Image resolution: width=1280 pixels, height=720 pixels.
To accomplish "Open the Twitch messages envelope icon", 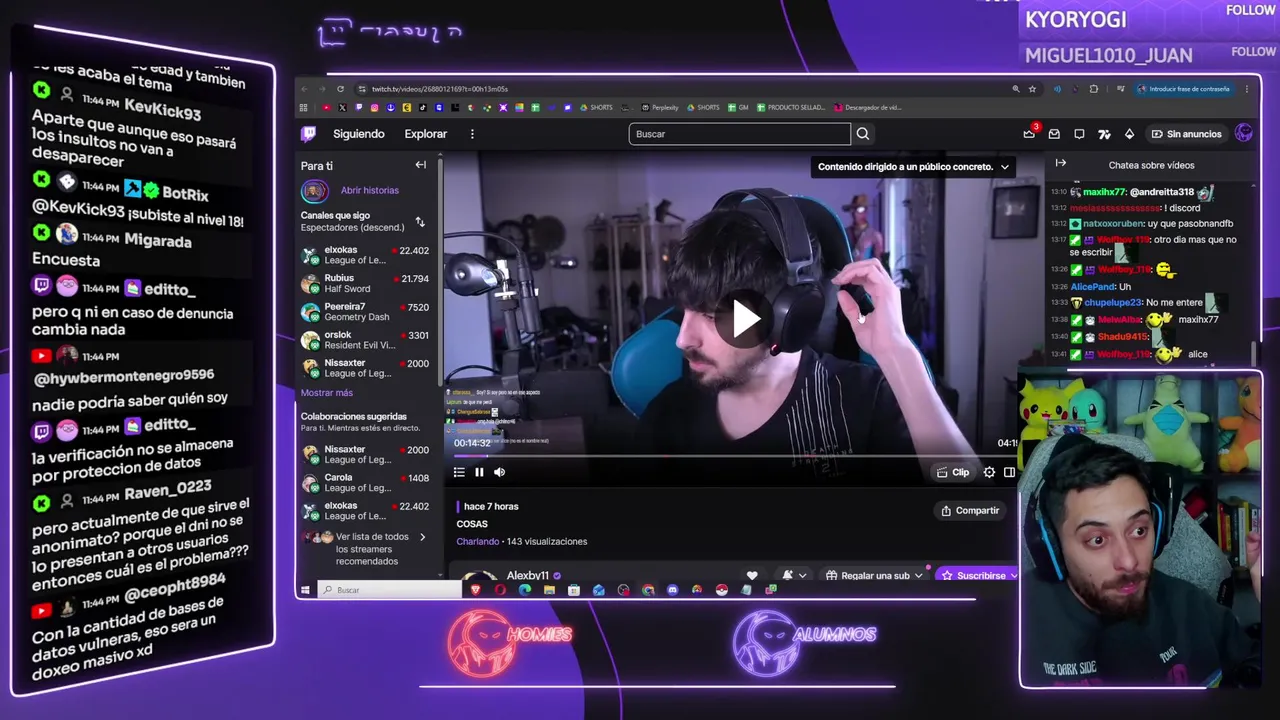I will tap(1054, 134).
